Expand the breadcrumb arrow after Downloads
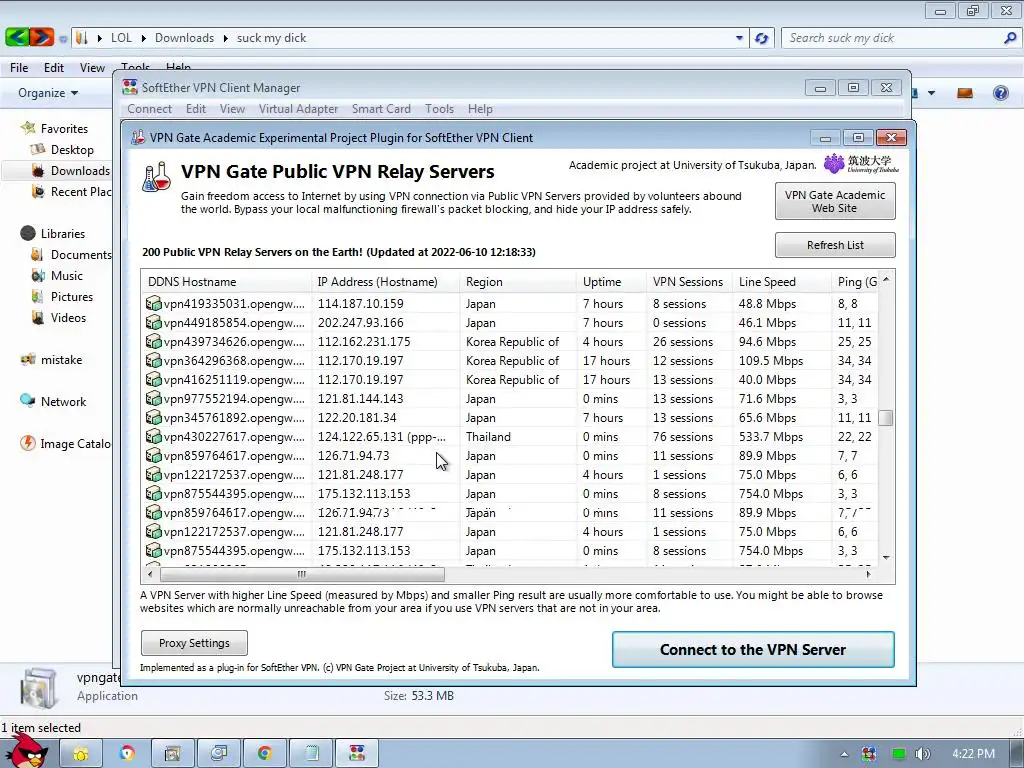Screen dimensions: 1024x768 pyautogui.click(x=225, y=38)
